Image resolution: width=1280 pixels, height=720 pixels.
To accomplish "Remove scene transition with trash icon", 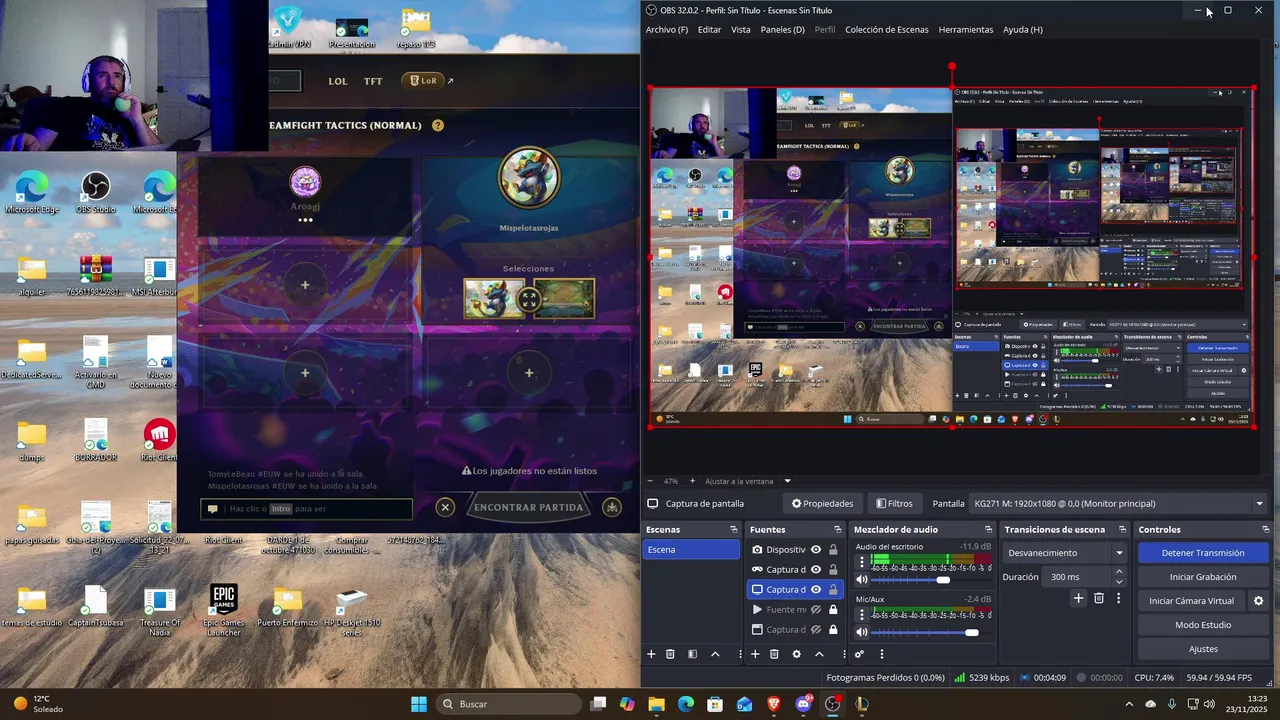I will [x=1098, y=598].
